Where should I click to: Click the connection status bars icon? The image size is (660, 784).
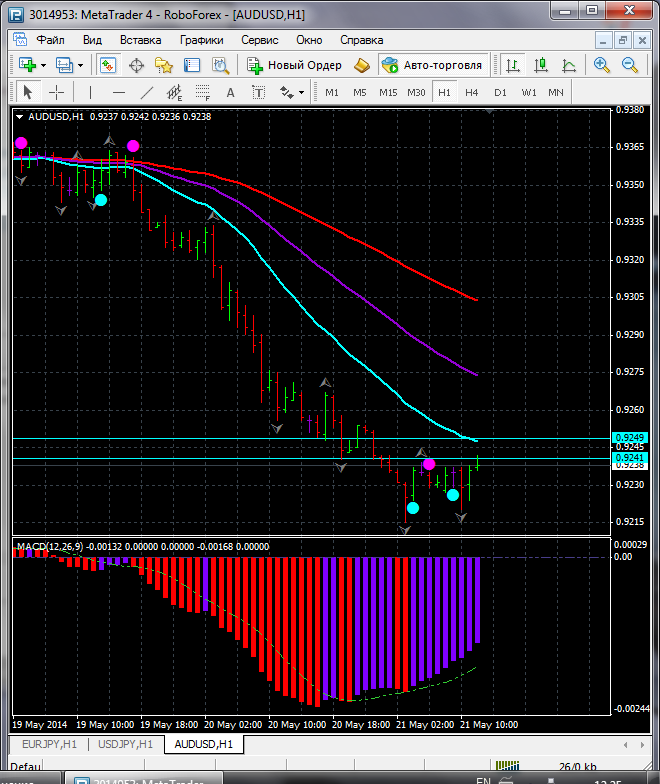tap(508, 766)
